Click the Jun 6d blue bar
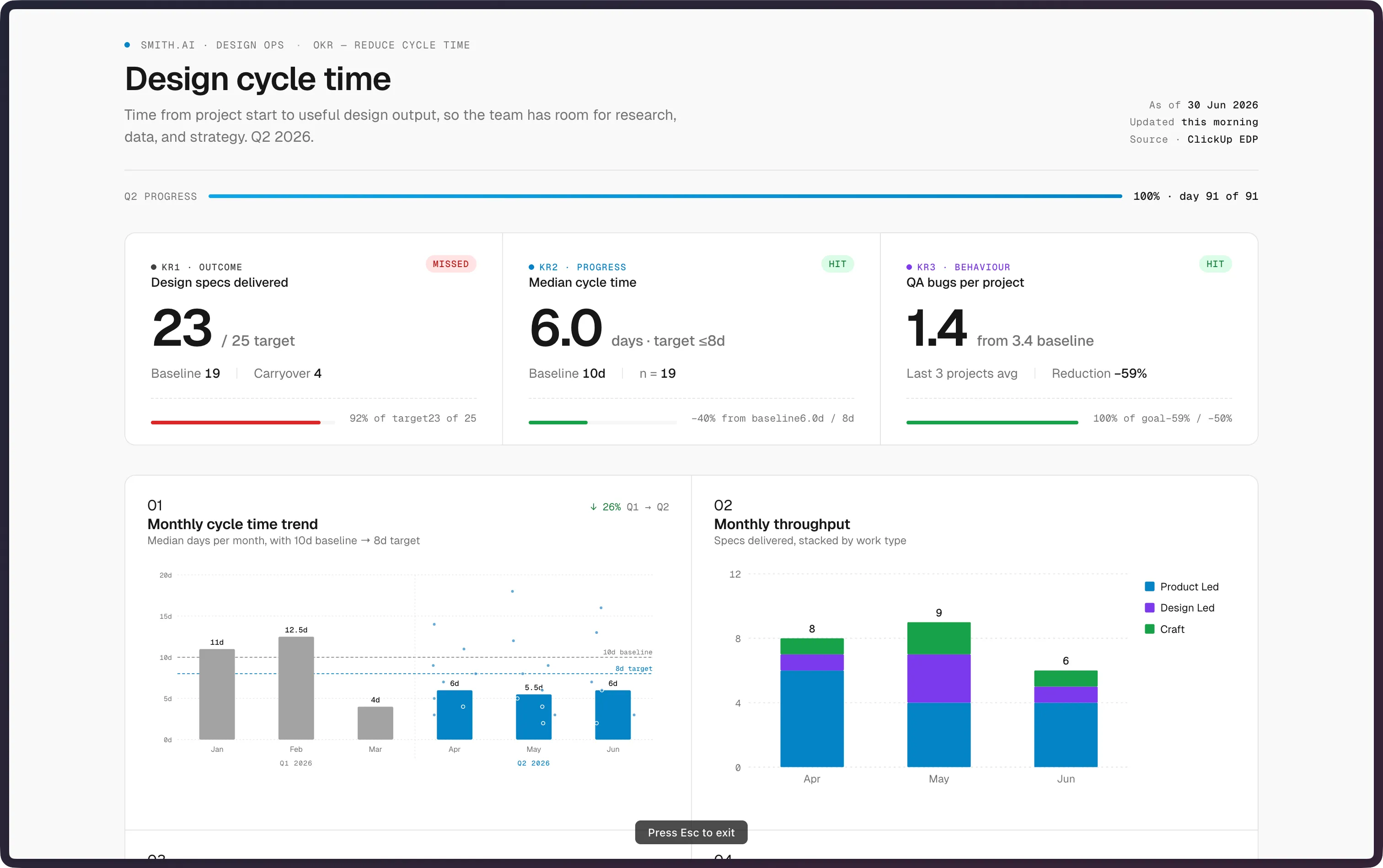This screenshot has width=1383, height=868. [613, 715]
